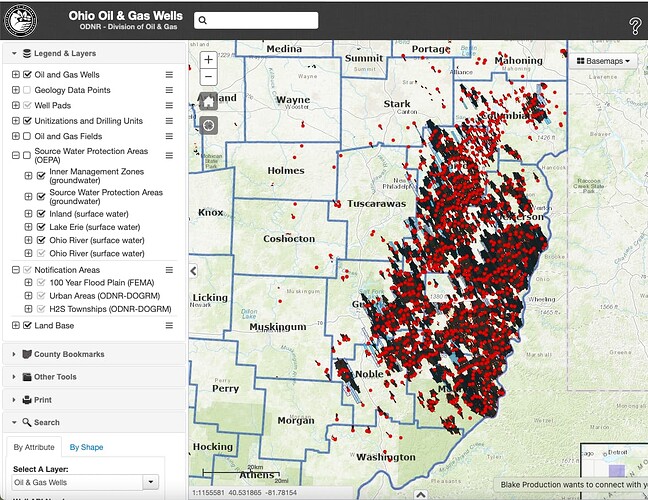Collapse Source Water Protection Areas (OEPA) group
The height and width of the screenshot is (500, 648).
tap(16, 155)
